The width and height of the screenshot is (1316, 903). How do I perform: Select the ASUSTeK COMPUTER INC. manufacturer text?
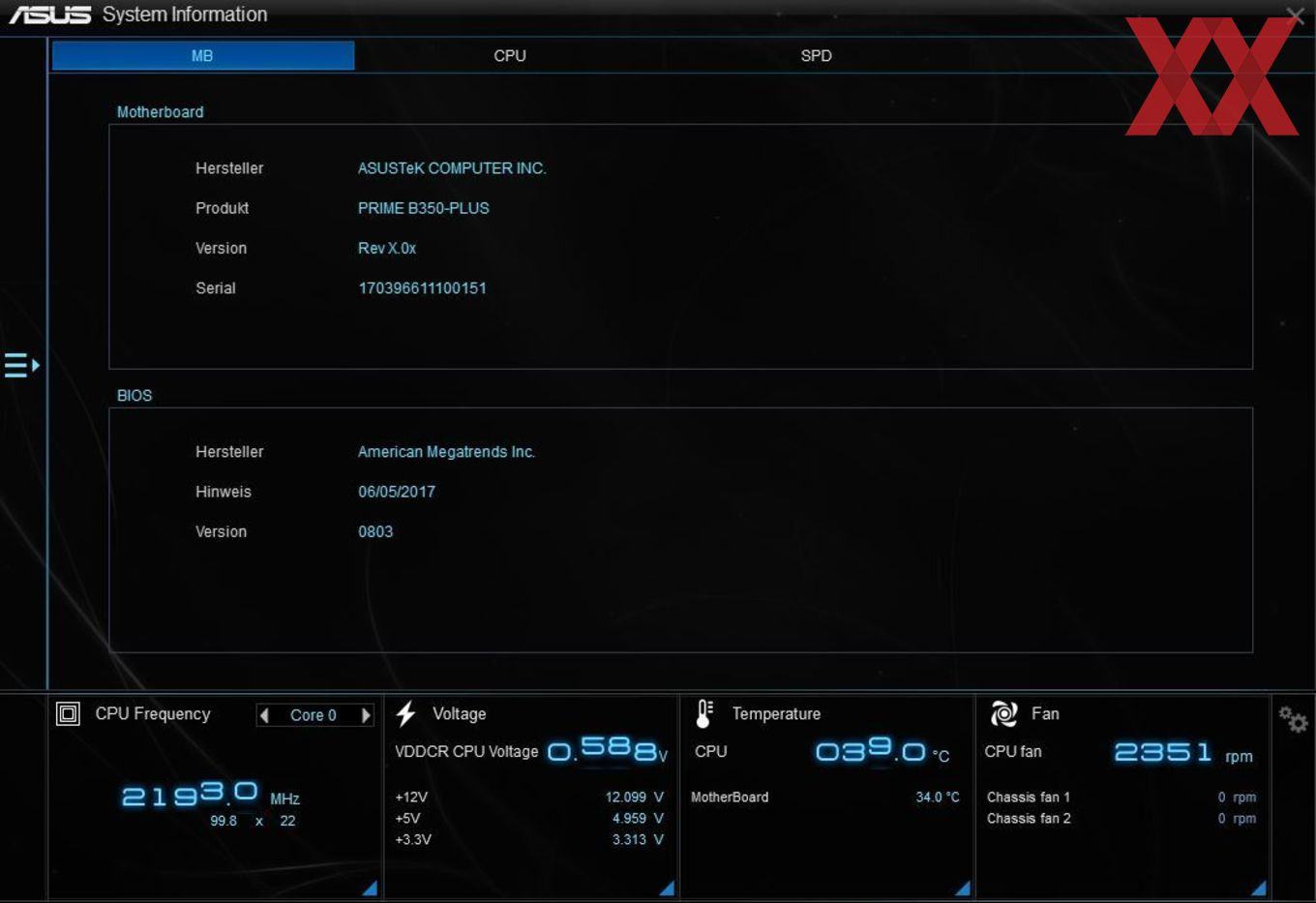click(x=452, y=168)
